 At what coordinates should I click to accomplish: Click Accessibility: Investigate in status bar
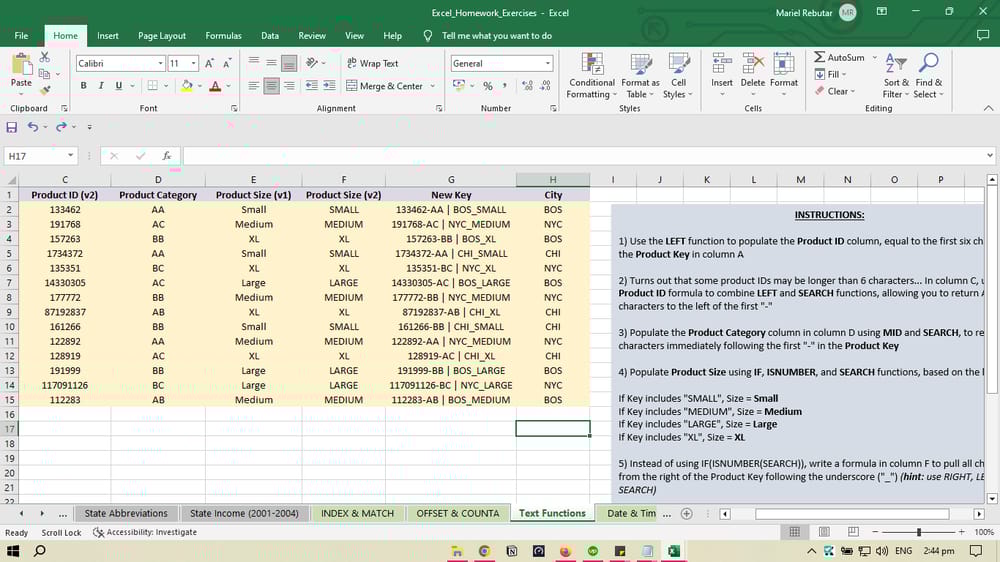point(145,532)
